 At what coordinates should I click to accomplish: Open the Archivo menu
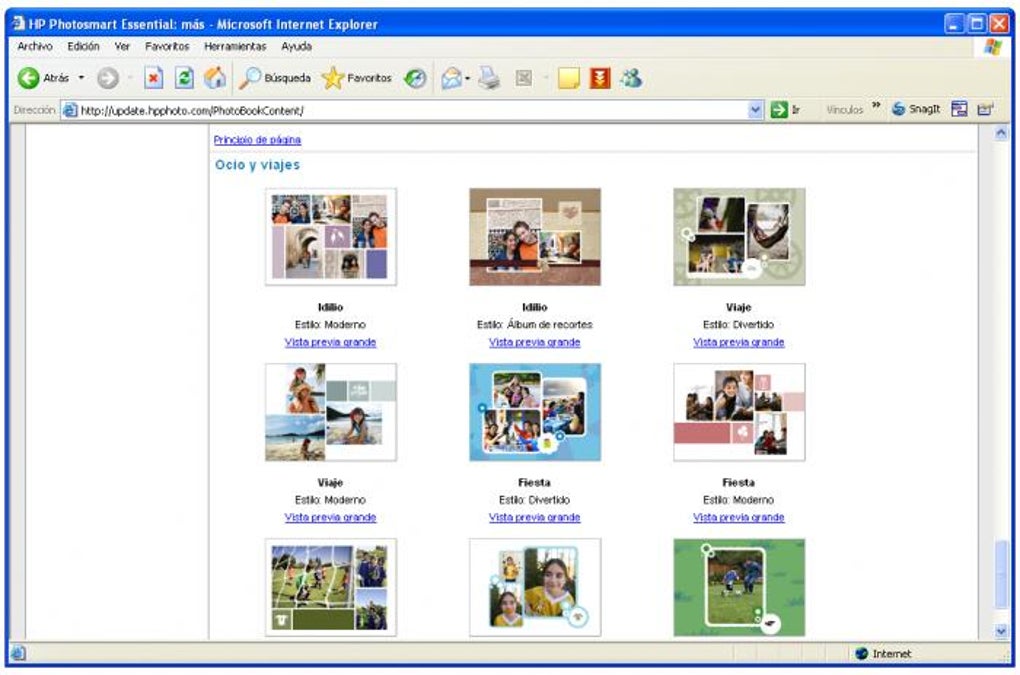[x=35, y=46]
